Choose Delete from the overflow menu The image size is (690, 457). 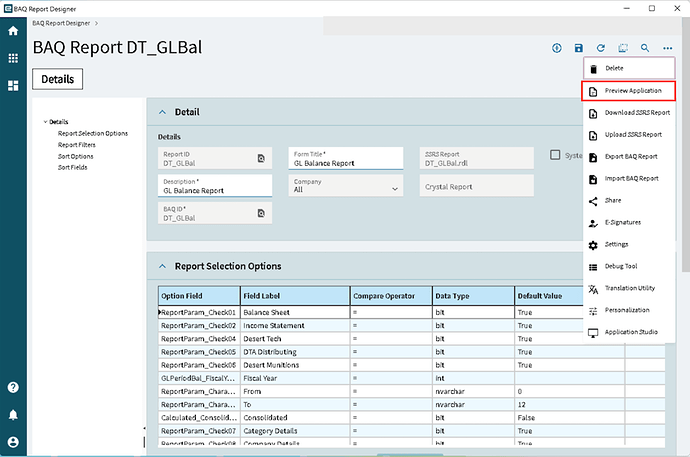[629, 68]
